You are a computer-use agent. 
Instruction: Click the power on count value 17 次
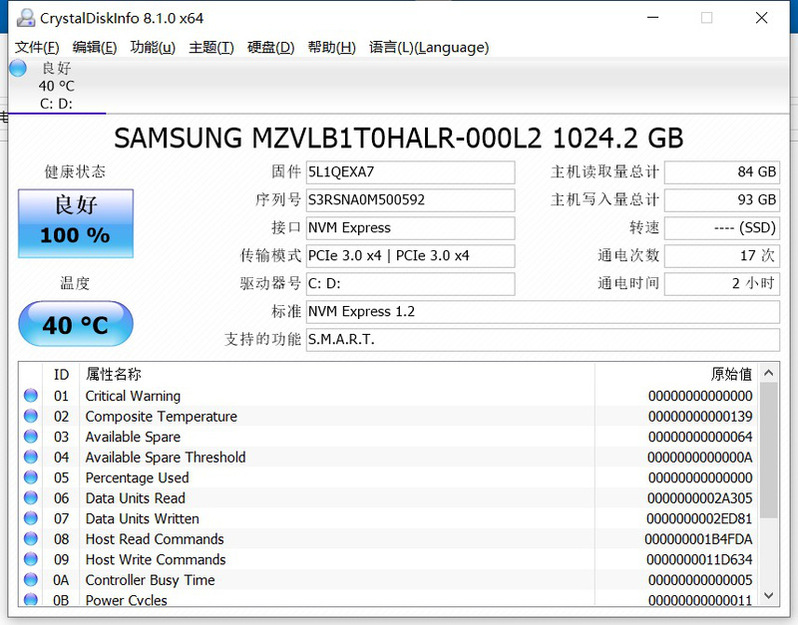722,256
